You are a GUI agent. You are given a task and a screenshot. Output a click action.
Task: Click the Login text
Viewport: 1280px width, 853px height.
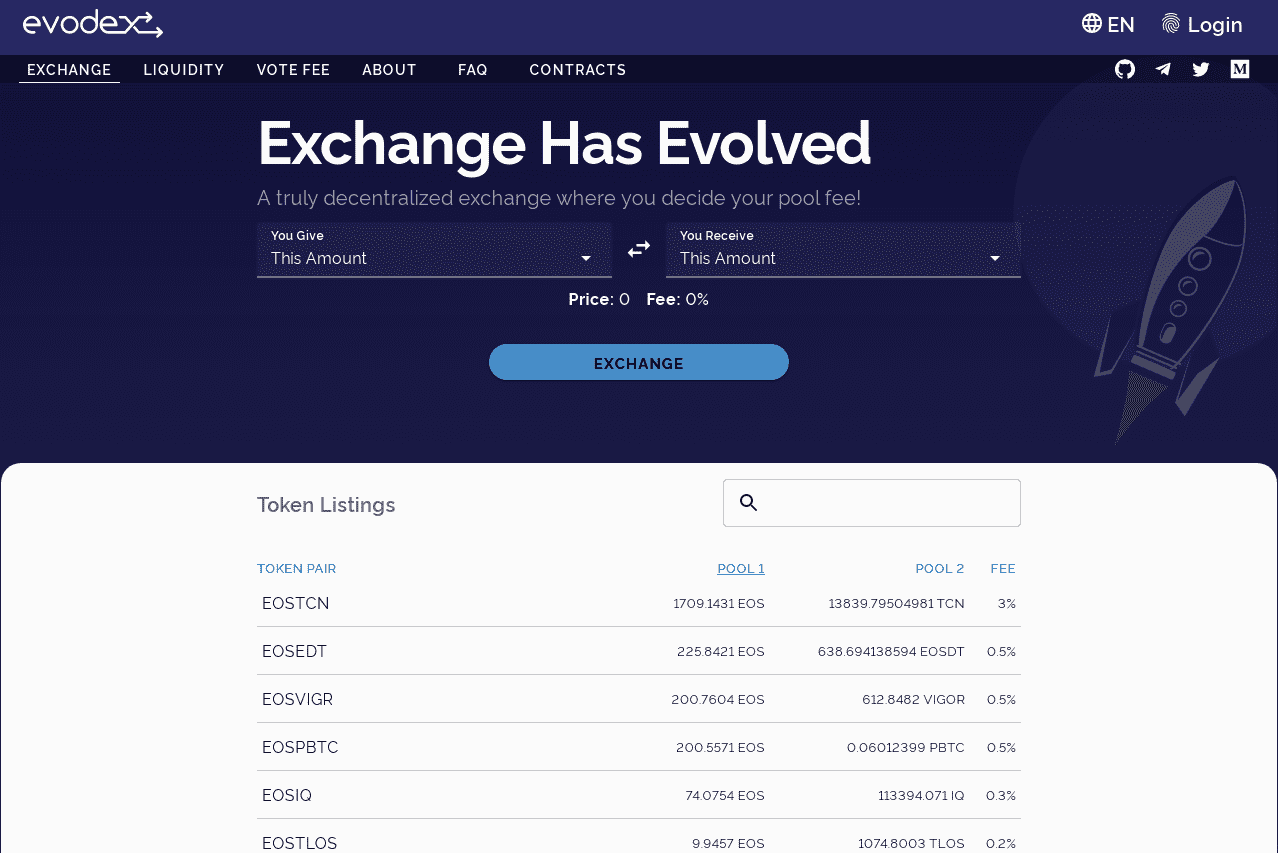click(x=1215, y=25)
